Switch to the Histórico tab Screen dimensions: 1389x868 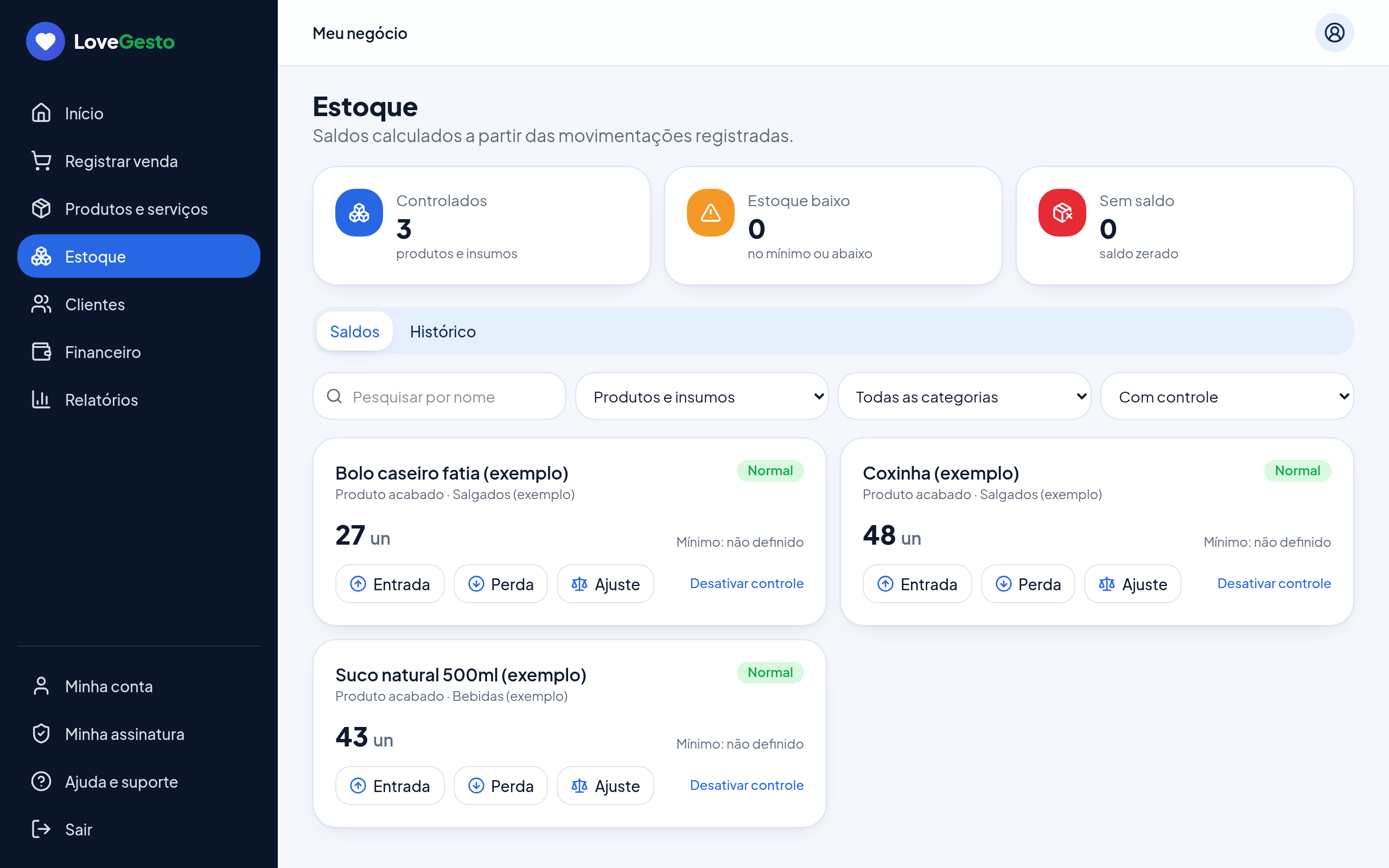tap(443, 331)
